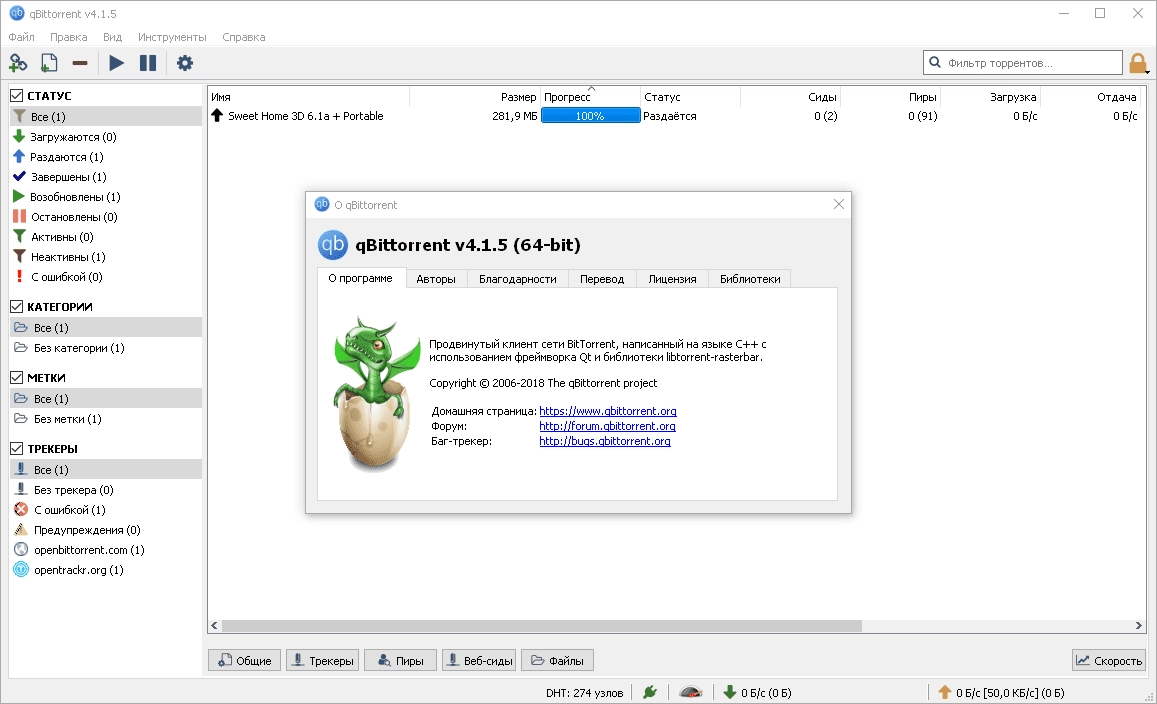The height and width of the screenshot is (704, 1157).
Task: Select seeding arrow icon of Sweet Home 3D torrent
Action: pyautogui.click(x=217, y=116)
